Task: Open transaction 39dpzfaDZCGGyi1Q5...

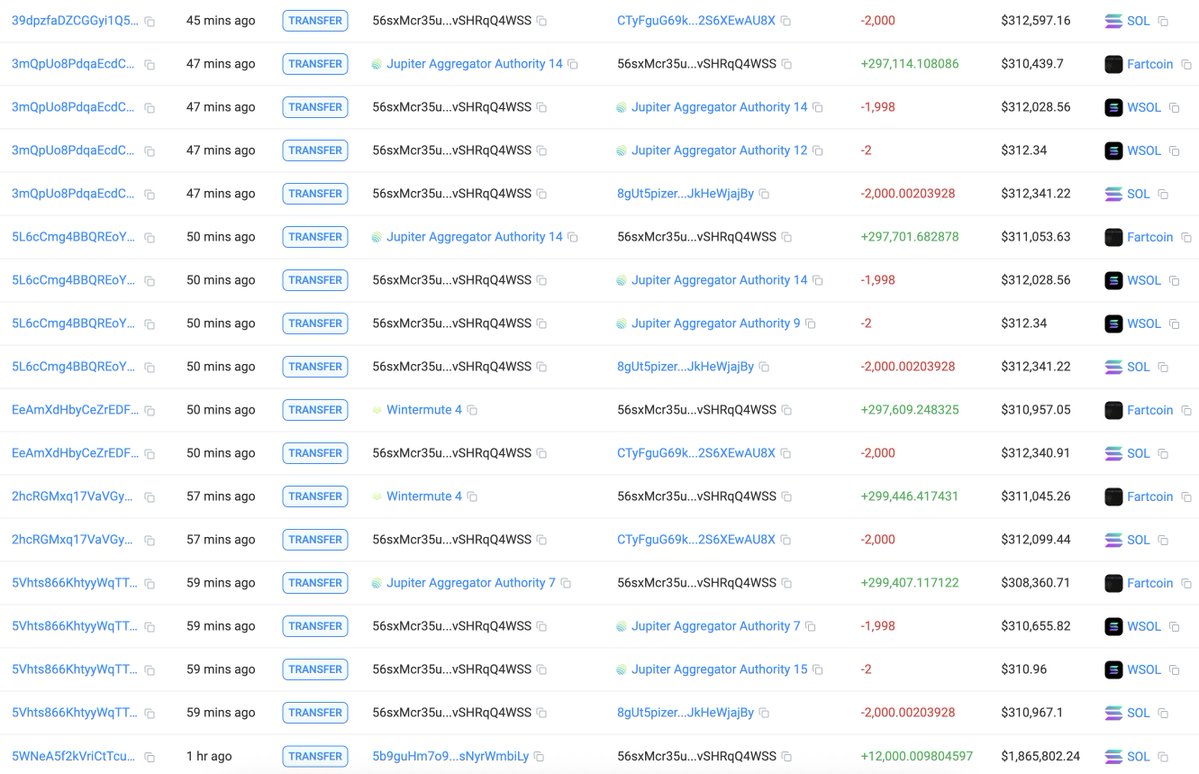Action: (x=75, y=21)
